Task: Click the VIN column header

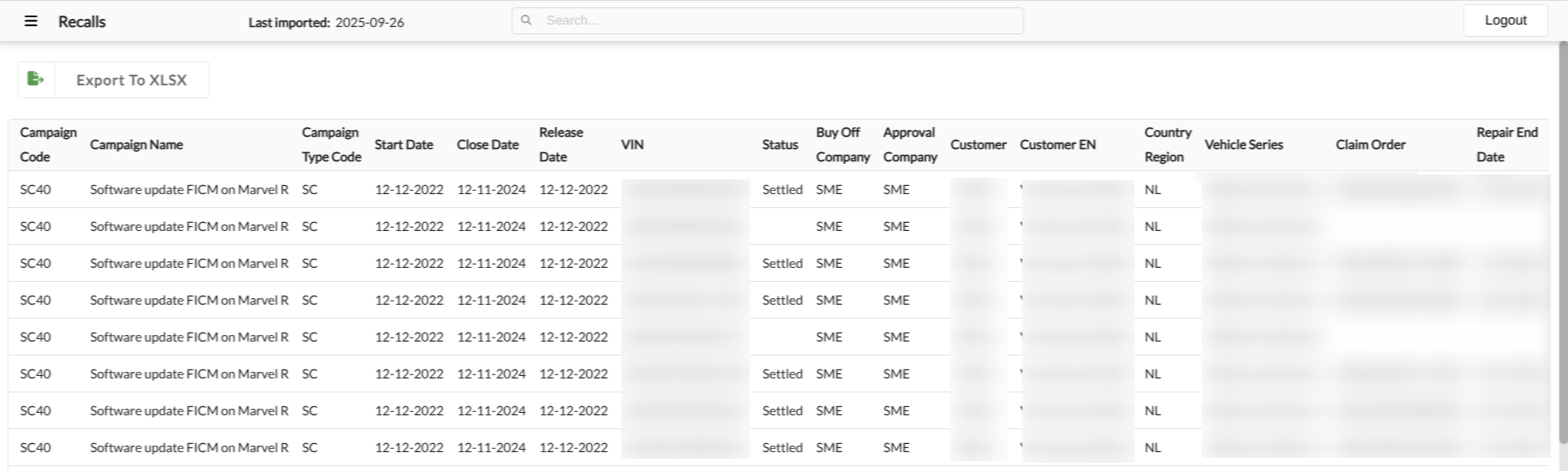Action: pos(632,145)
